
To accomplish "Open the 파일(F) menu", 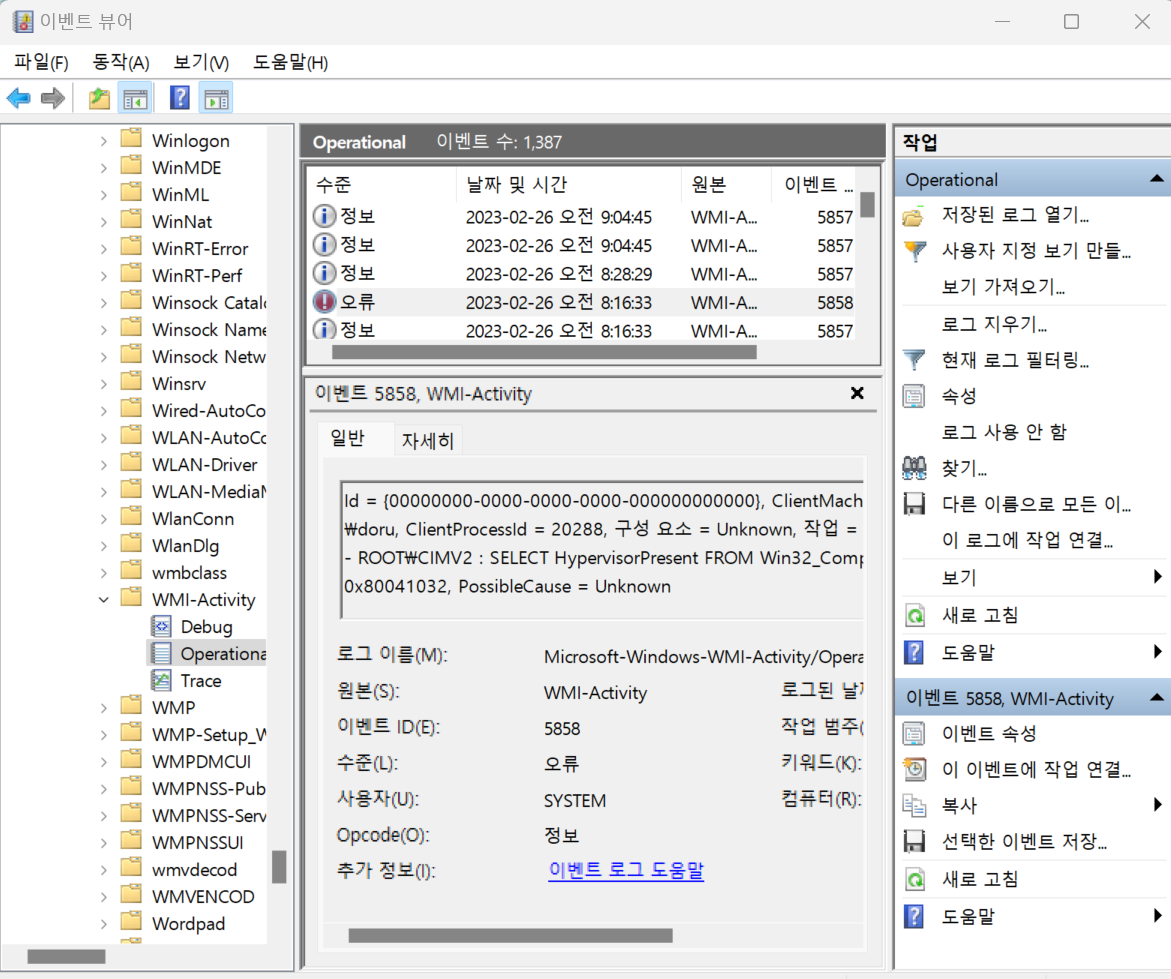I will coord(41,62).
